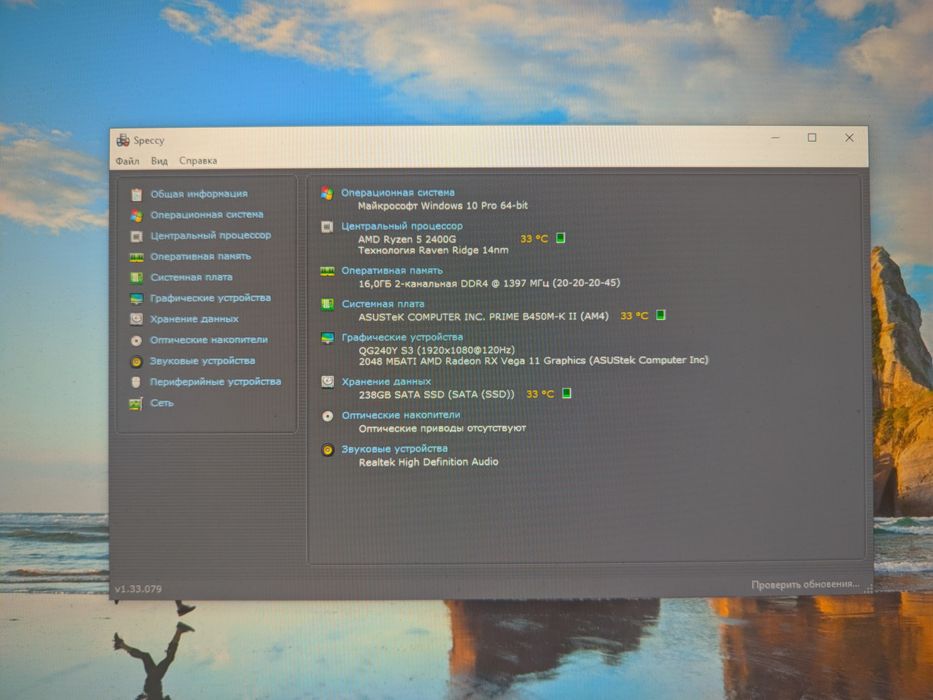Viewport: 933px width, 700px height.
Task: Select Общая информация in the sidebar
Action: [199, 194]
